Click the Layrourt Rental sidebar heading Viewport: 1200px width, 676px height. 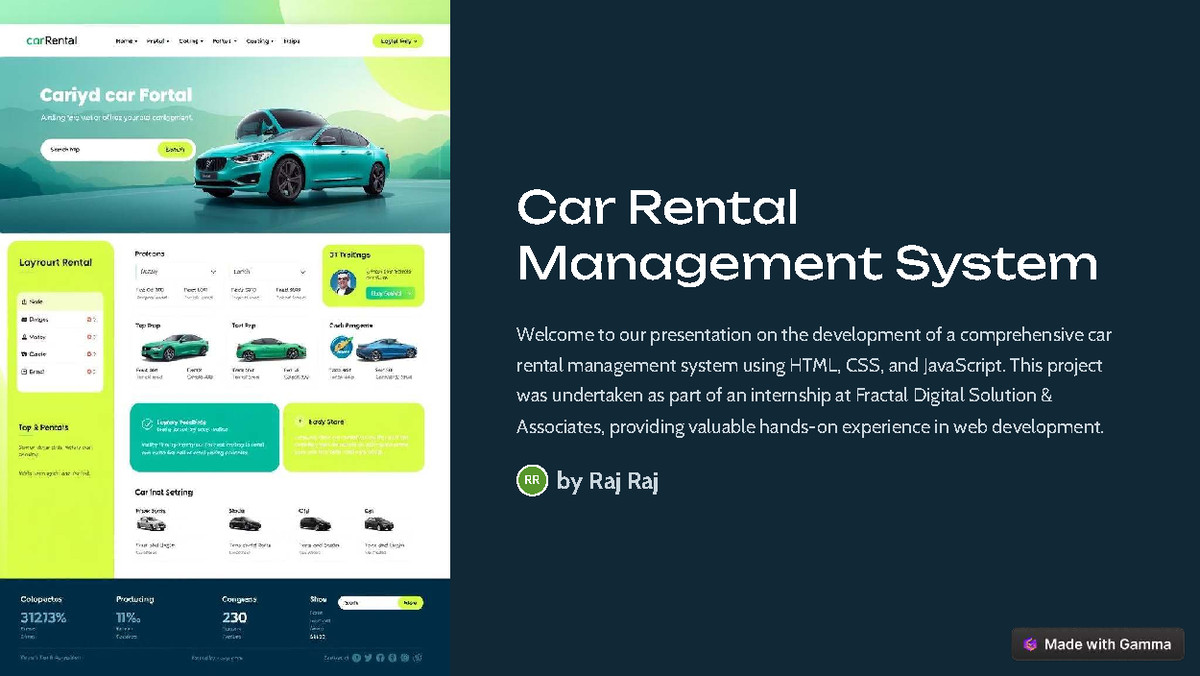pyautogui.click(x=56, y=263)
